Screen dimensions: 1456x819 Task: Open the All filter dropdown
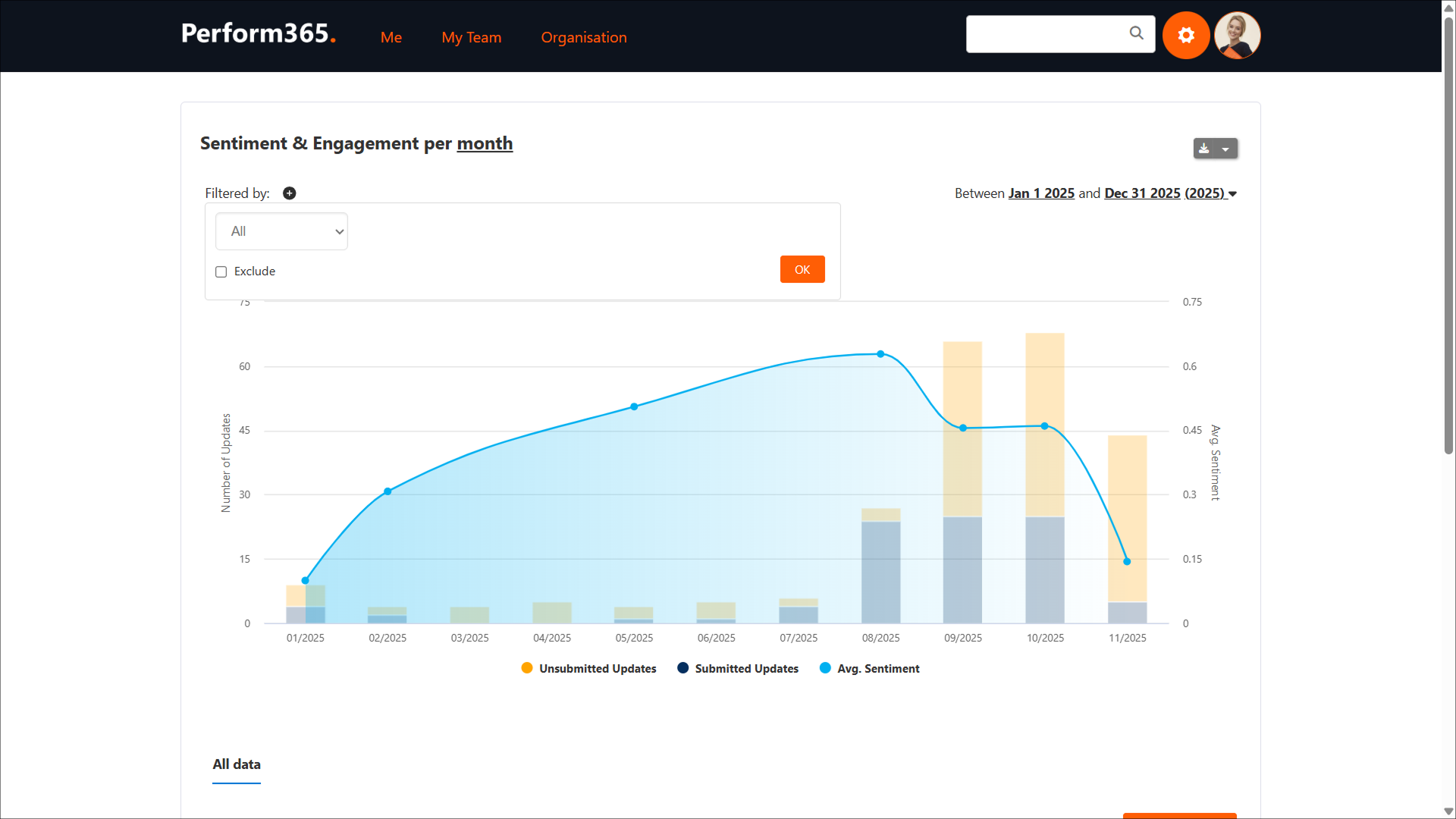pos(281,231)
